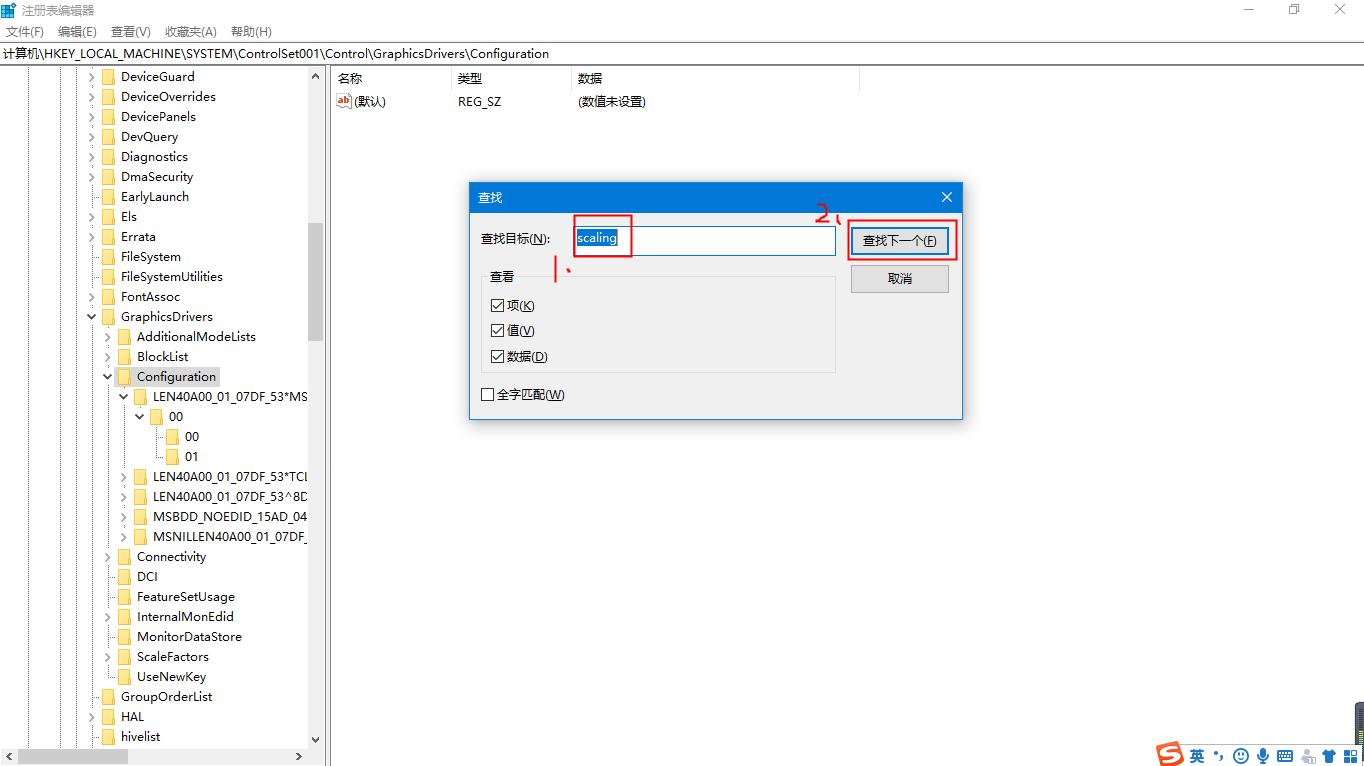Screen dimensions: 1364x766
Task: Open the Sogou soft keyboard icon
Action: coord(1285,756)
